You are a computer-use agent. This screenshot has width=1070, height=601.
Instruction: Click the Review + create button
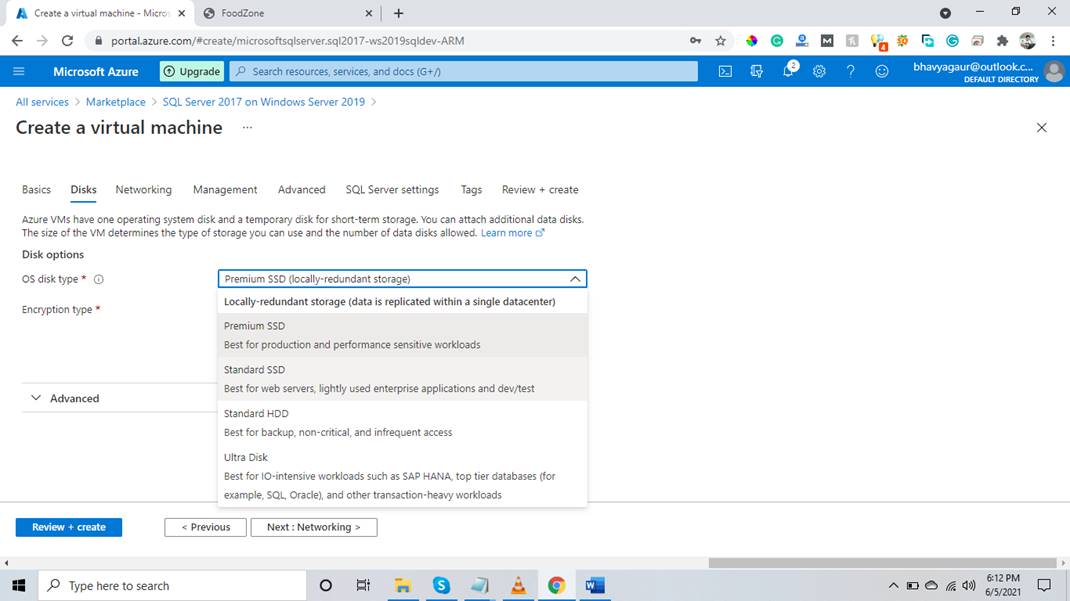coord(68,527)
